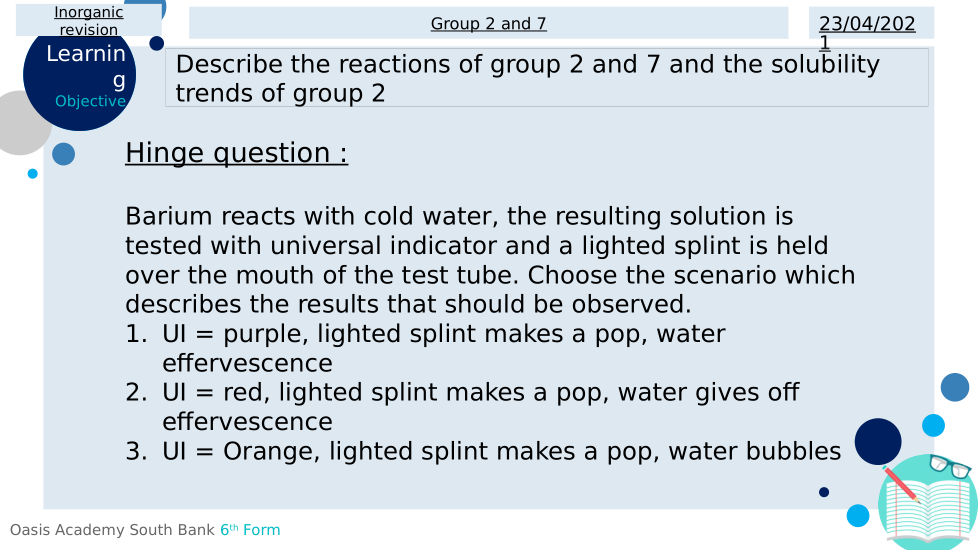Click the red pencil on the book

click(900, 485)
